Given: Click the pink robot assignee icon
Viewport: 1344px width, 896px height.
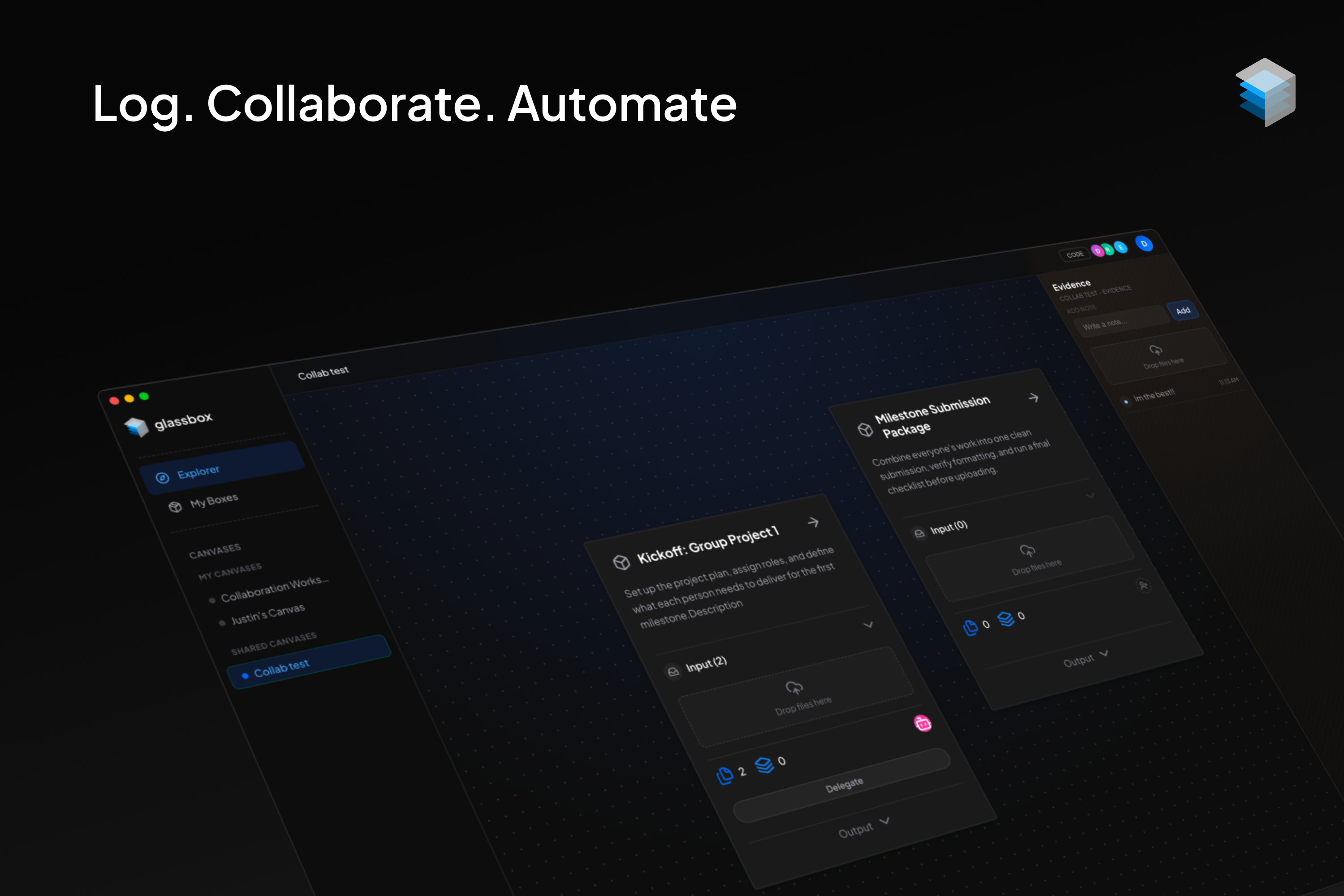Looking at the screenshot, I should pos(922,723).
